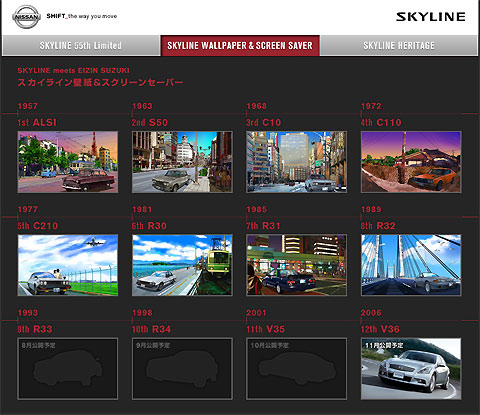
Task: Click the '10th R34' heading
Action: [151, 329]
